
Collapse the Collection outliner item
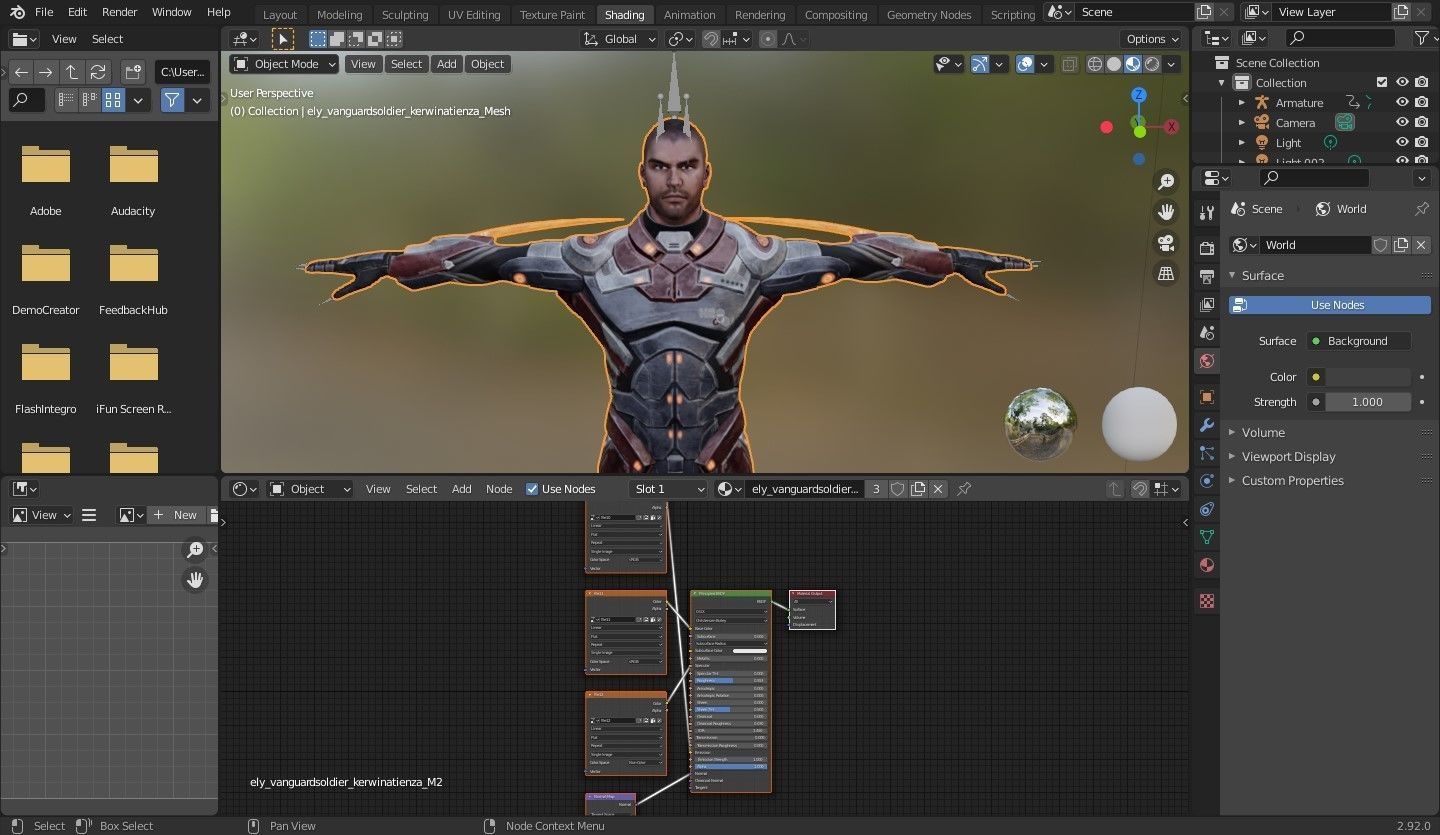[x=1221, y=82]
